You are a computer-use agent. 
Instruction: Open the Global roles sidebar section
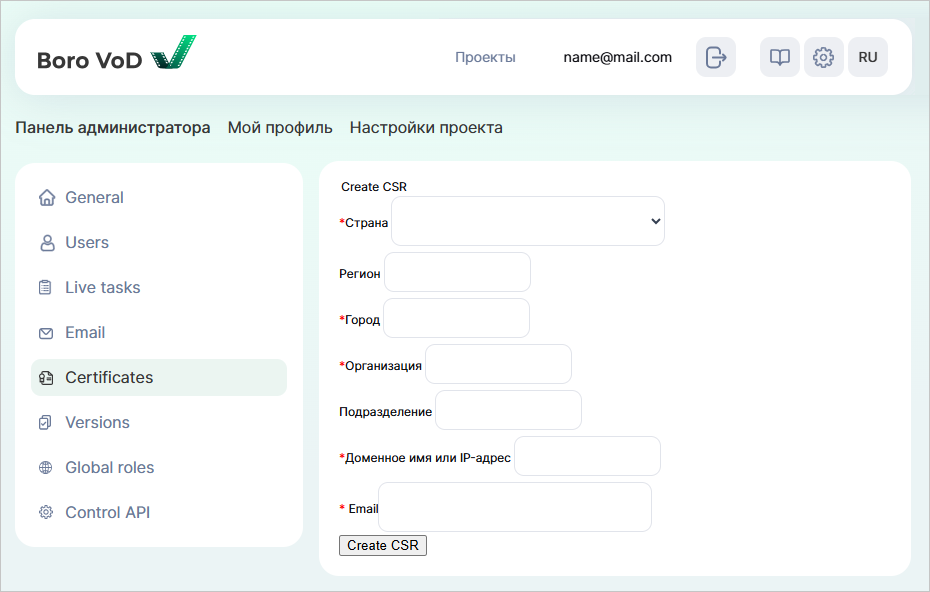(159, 467)
